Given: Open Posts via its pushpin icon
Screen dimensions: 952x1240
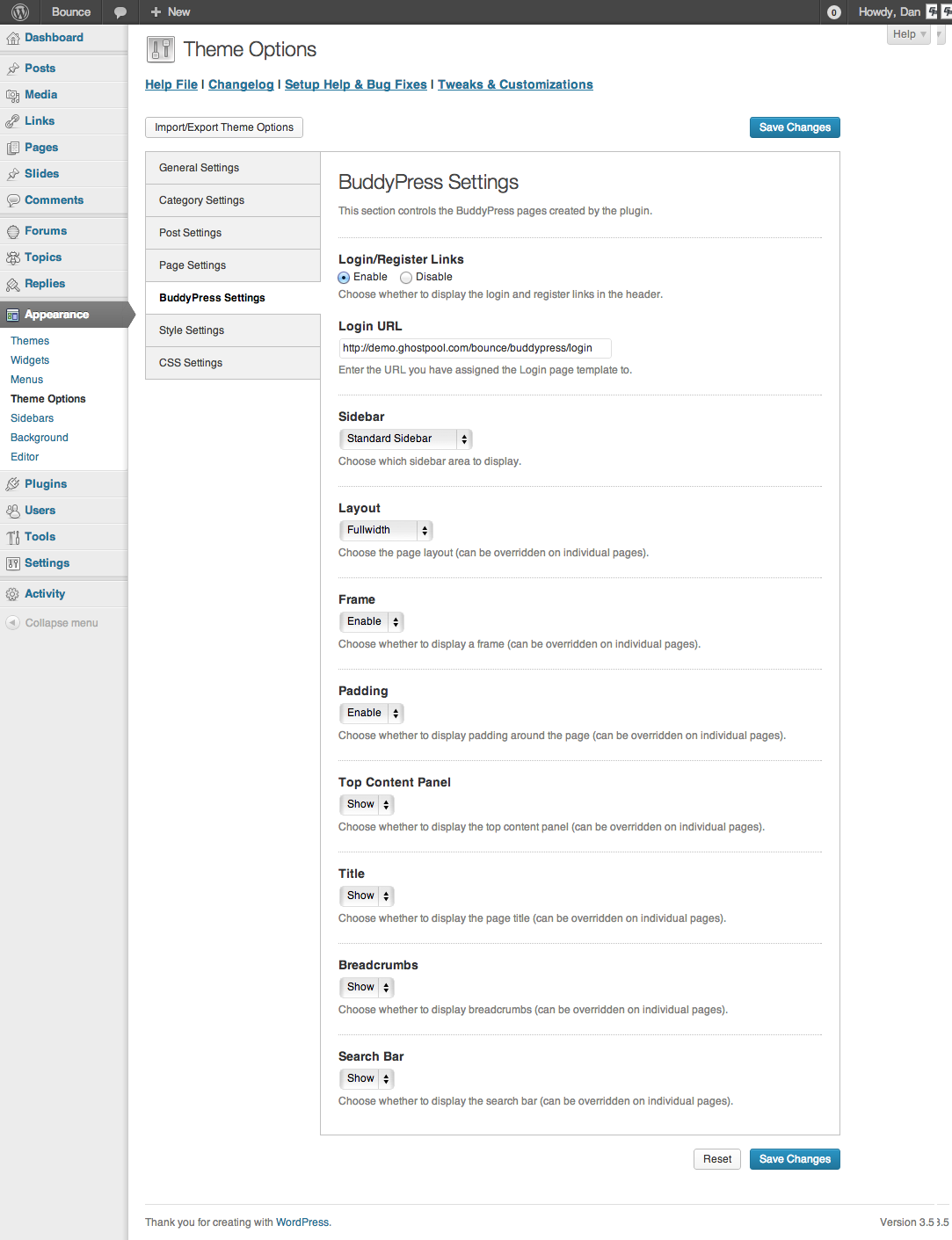Looking at the screenshot, I should point(13,69).
